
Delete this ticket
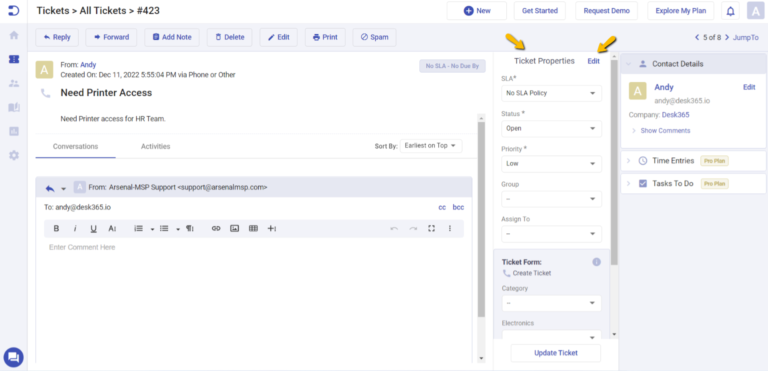230,37
